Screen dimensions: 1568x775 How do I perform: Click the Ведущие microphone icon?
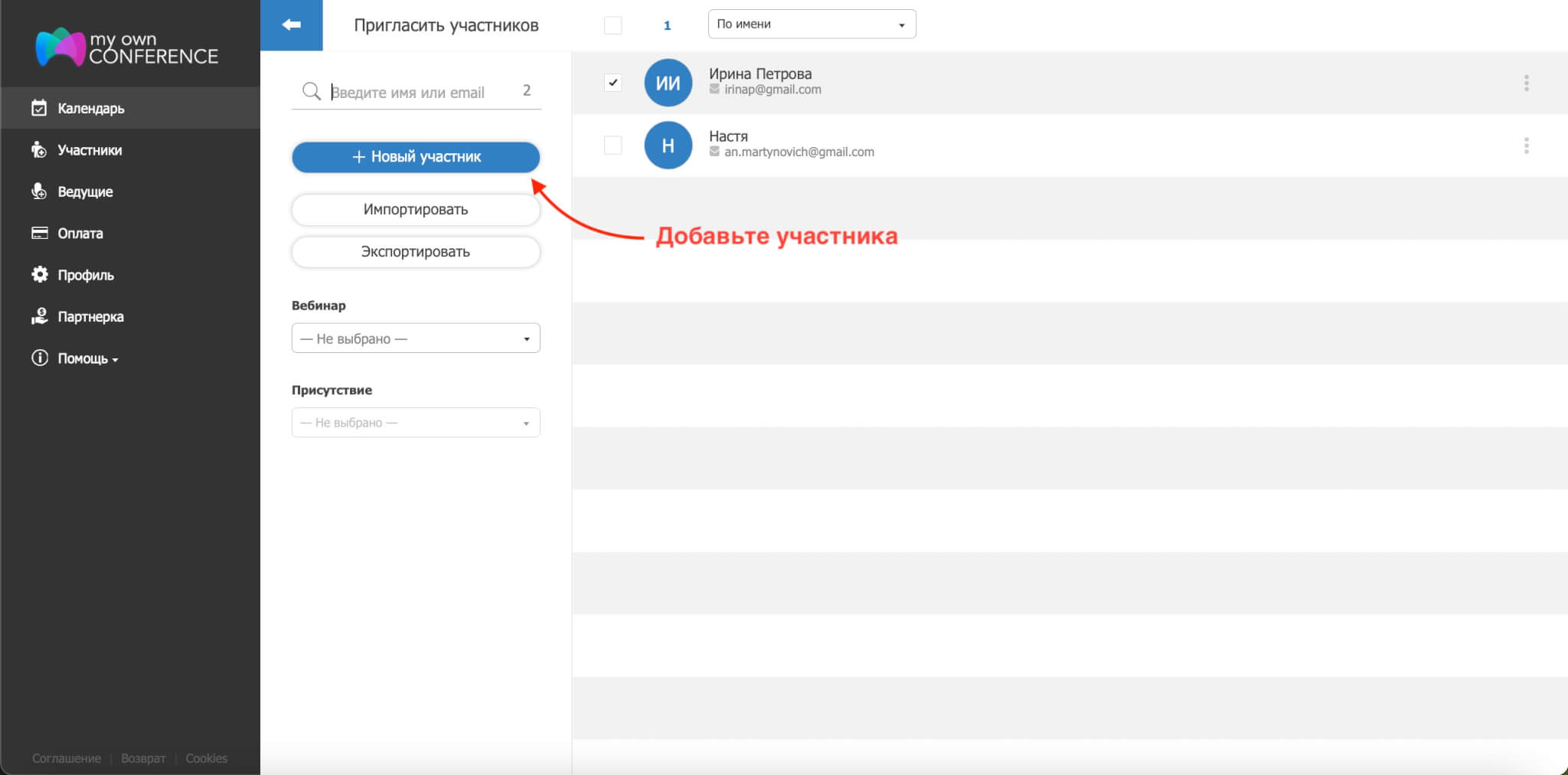click(39, 191)
